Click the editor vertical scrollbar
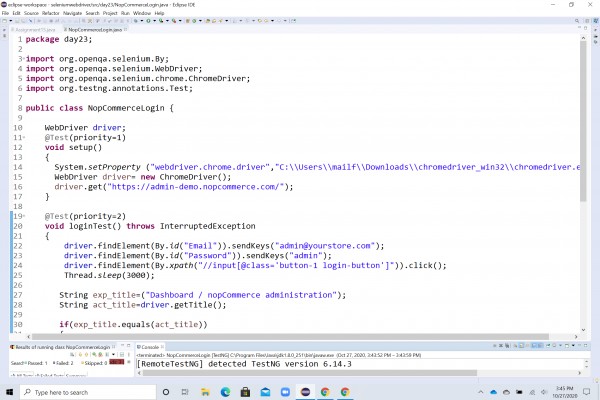 583,121
